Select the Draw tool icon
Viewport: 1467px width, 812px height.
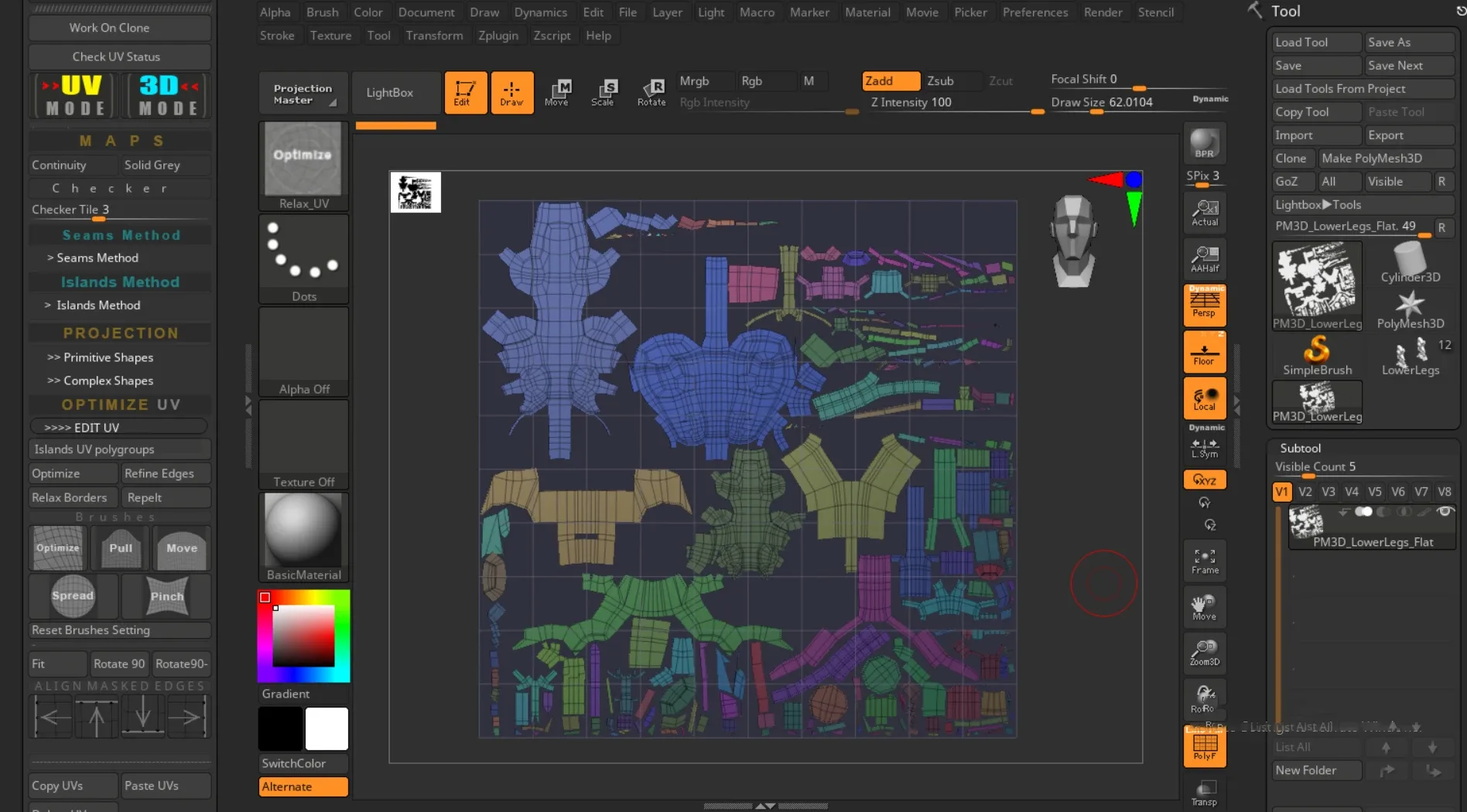pyautogui.click(x=512, y=92)
